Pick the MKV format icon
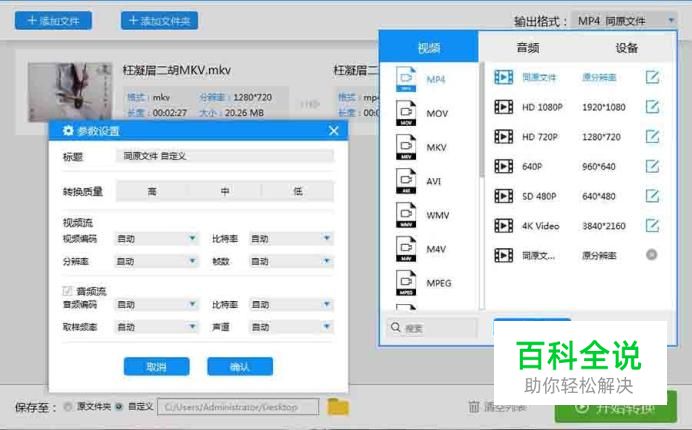 tap(406, 147)
